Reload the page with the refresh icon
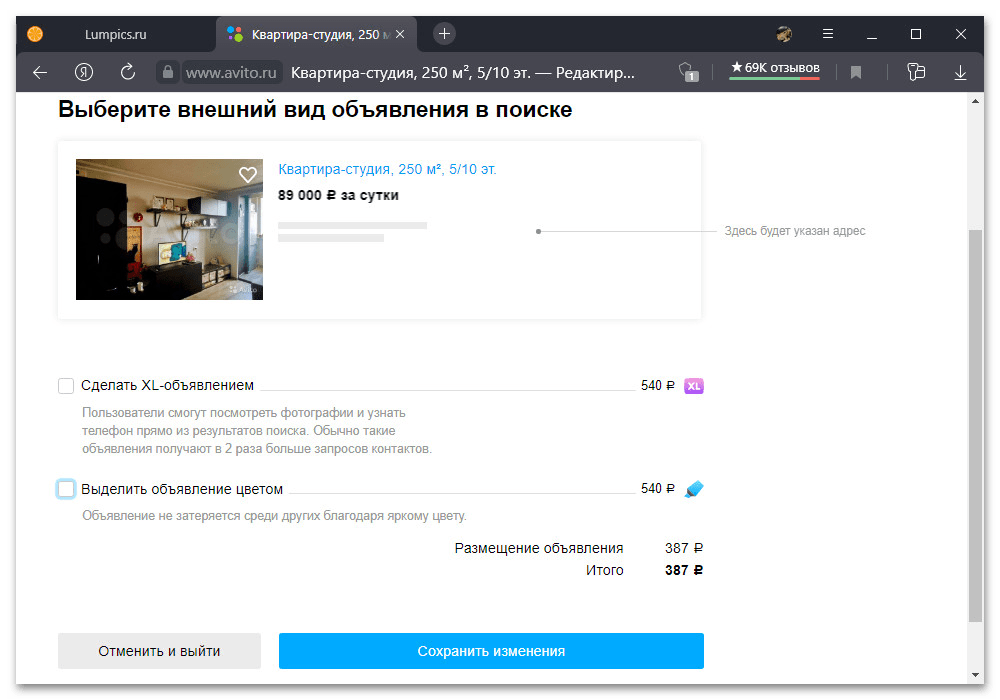This screenshot has width=1000, height=700. (x=128, y=72)
